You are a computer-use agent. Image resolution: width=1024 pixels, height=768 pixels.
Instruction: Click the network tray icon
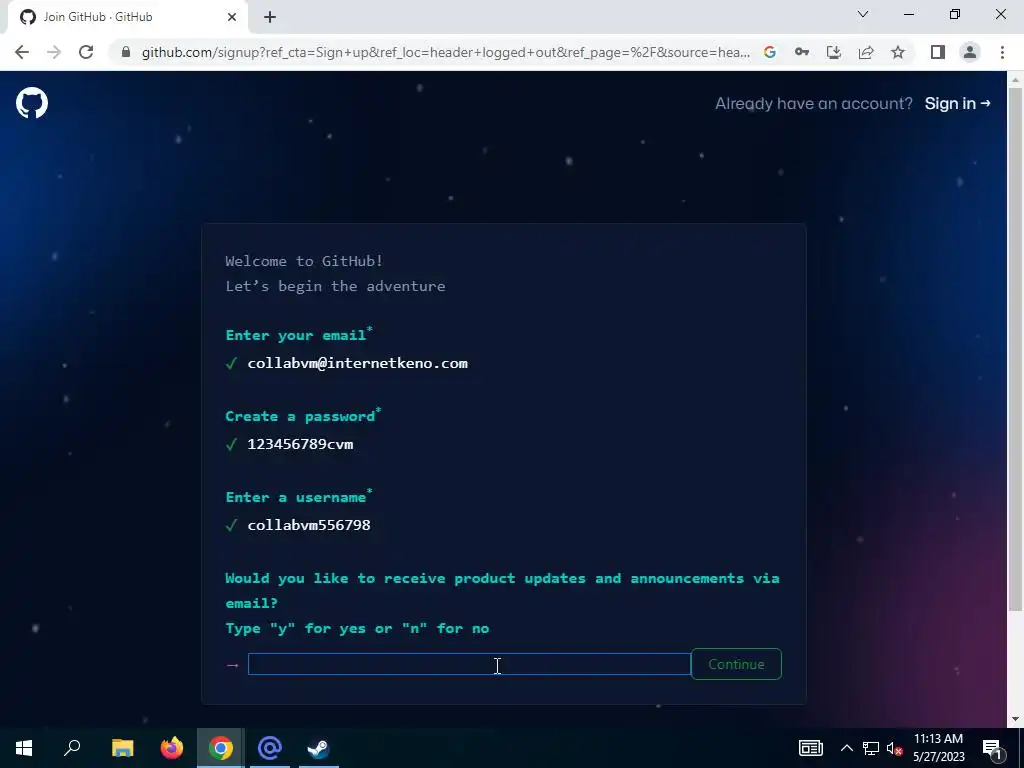[x=871, y=748]
